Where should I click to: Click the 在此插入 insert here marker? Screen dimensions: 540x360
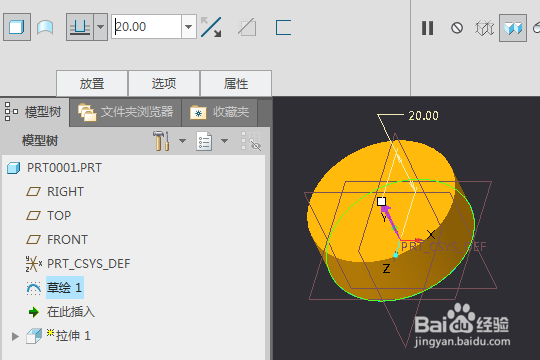click(71, 312)
